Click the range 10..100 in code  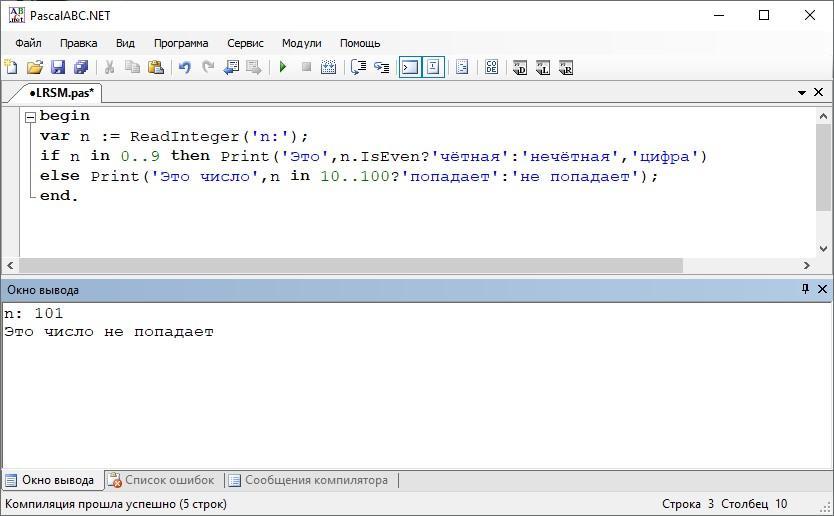[x=355, y=177]
